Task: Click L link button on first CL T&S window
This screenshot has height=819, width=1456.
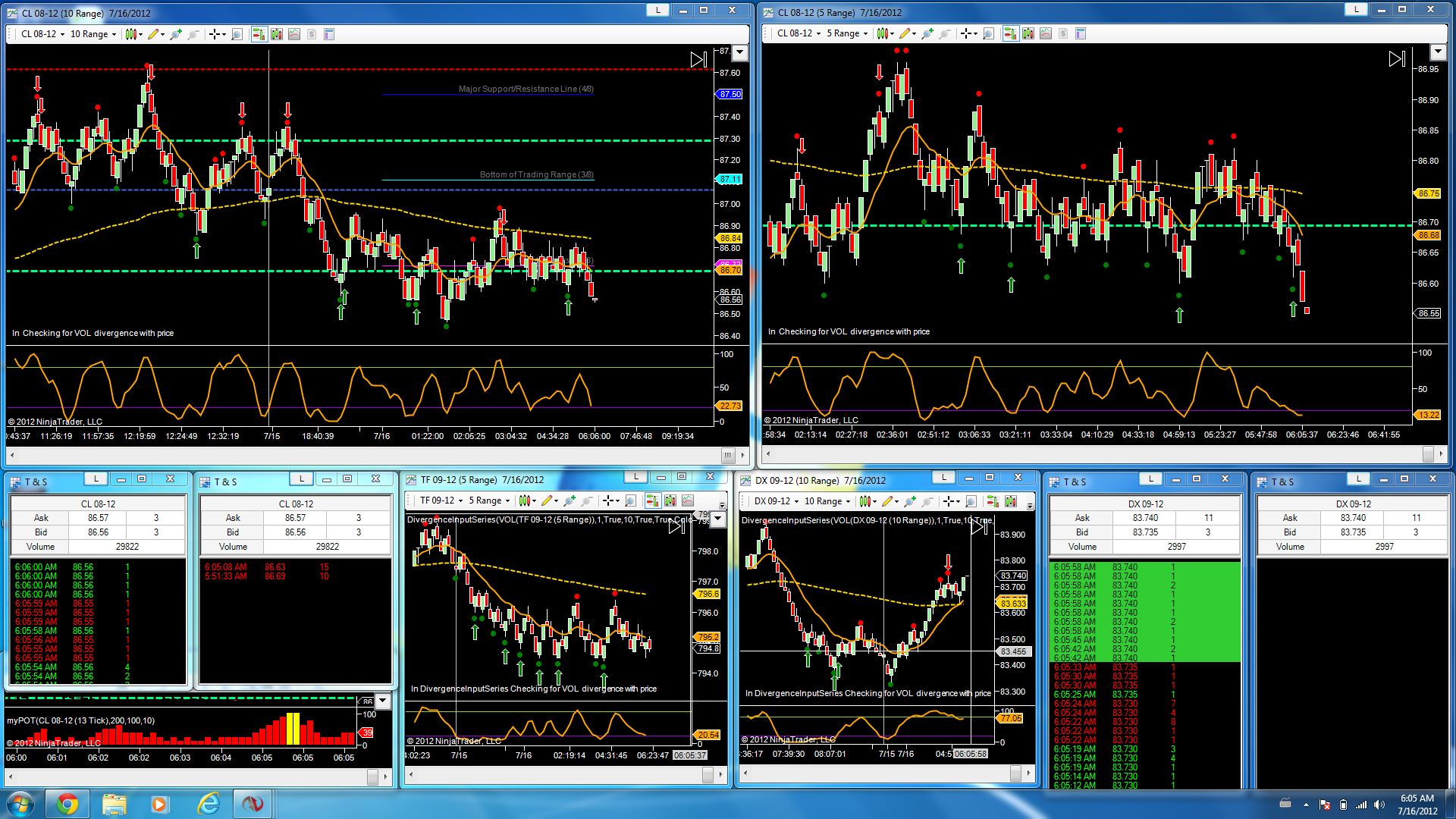Action: (96, 479)
